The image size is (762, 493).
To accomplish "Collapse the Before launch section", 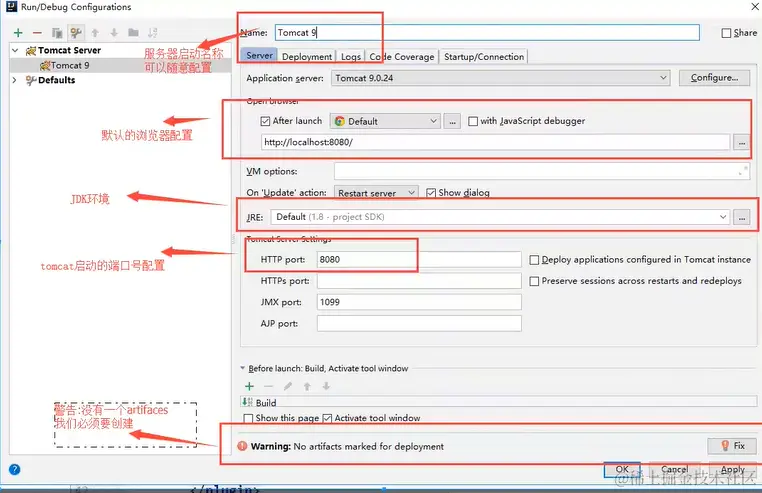I will tap(242, 368).
